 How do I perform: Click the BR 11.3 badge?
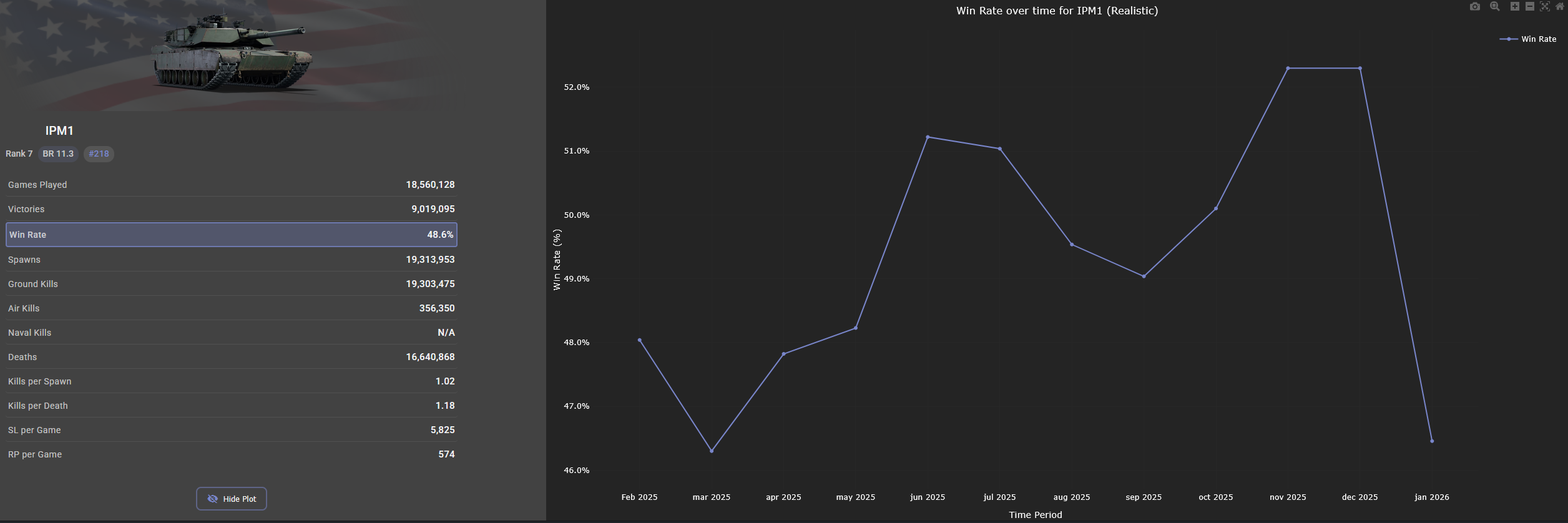point(58,154)
